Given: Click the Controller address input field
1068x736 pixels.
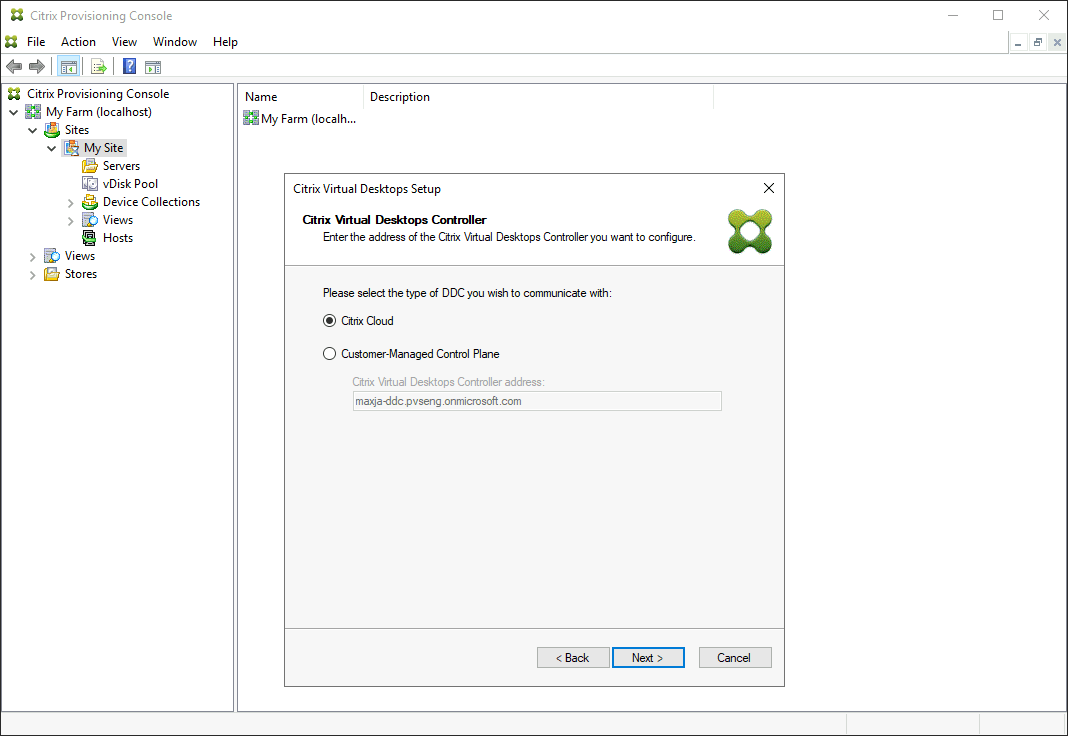Looking at the screenshot, I should tap(537, 400).
